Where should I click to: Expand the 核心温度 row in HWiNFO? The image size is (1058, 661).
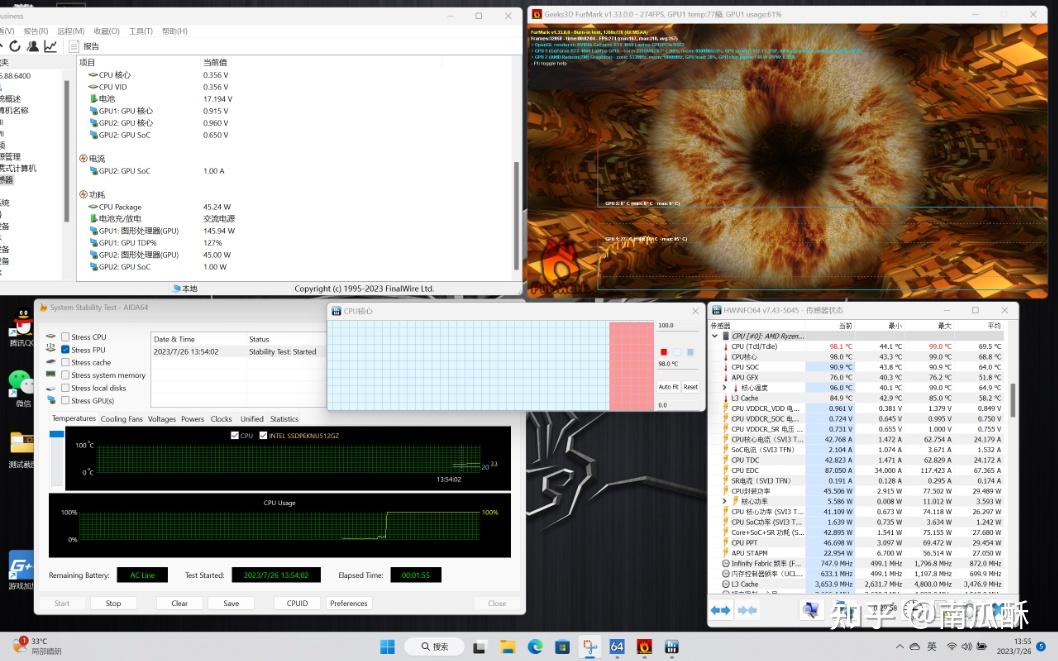click(724, 388)
